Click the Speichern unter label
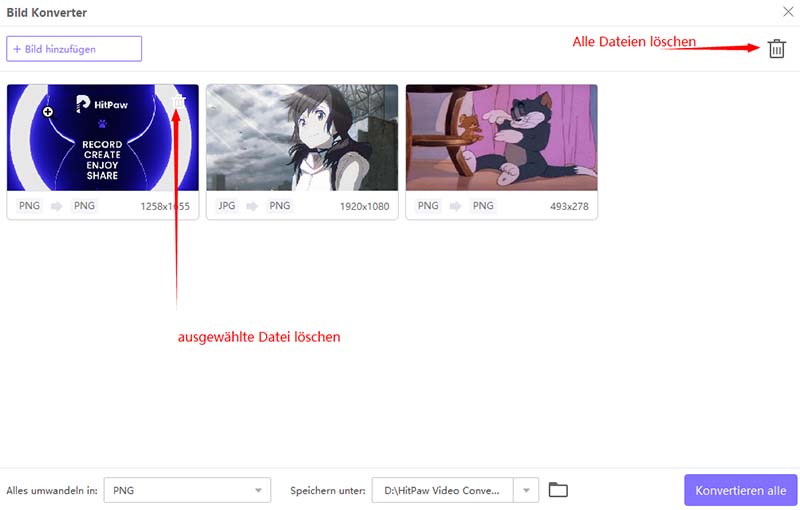 click(328, 491)
